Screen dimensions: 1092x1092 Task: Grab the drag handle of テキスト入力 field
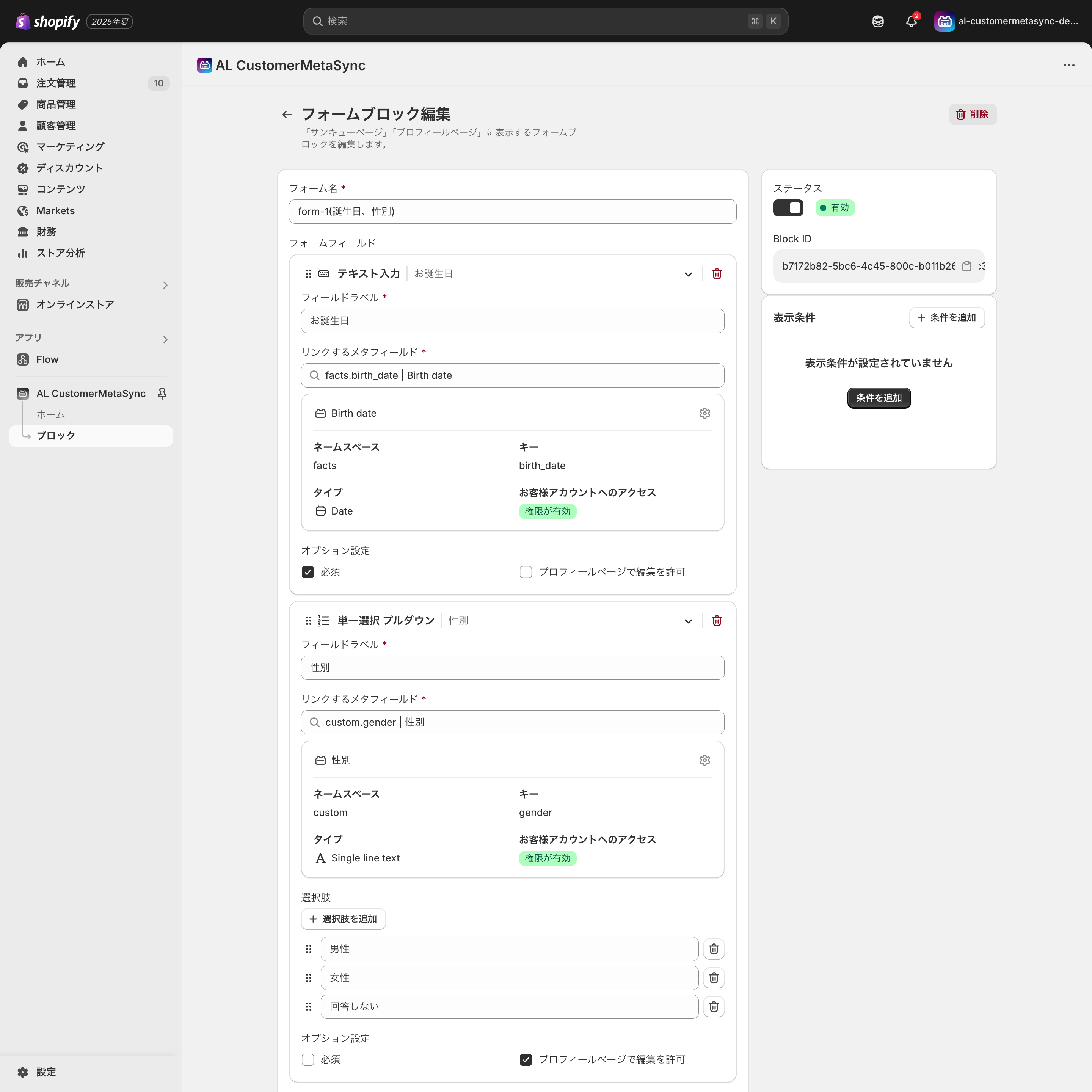308,273
